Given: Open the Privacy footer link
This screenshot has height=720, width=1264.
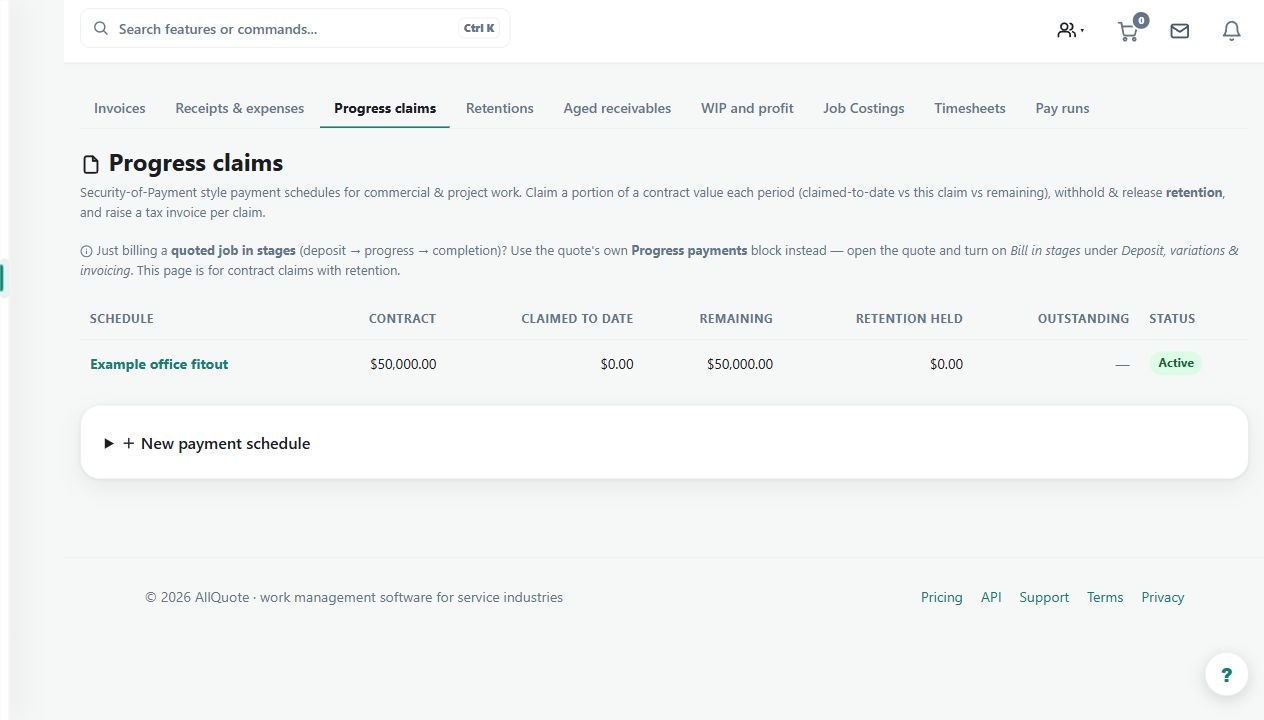Looking at the screenshot, I should (x=1163, y=597).
